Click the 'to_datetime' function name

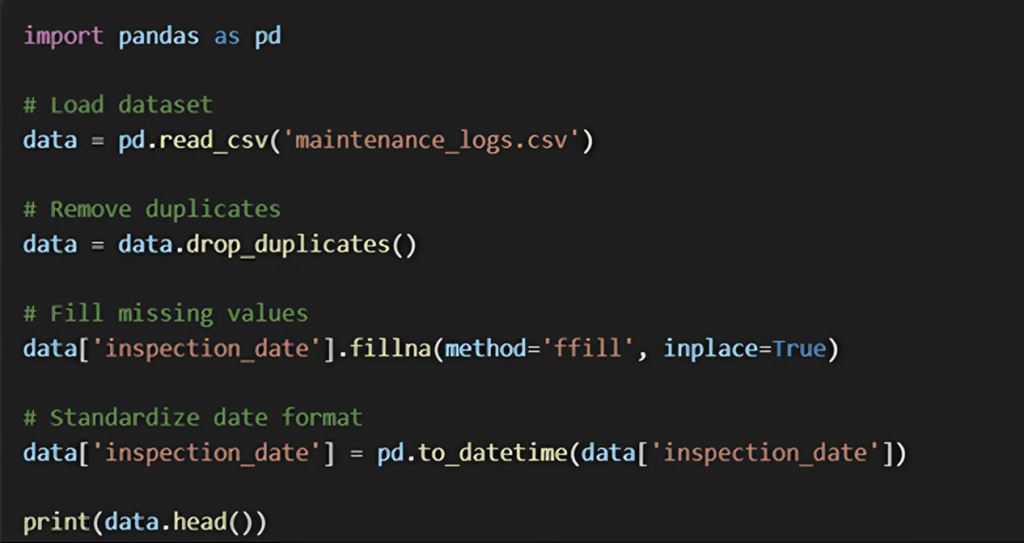[x=493, y=453]
